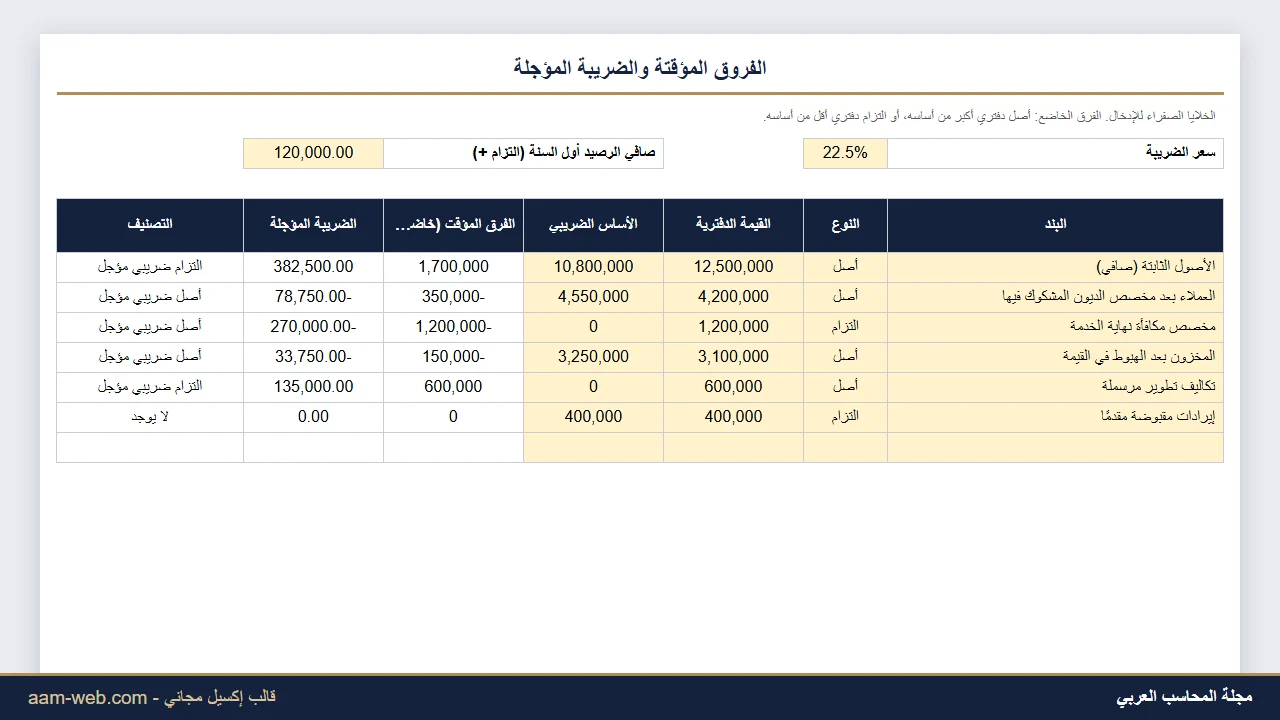1280x720 pixels.
Task: Select book value cell 12,500,000
Action: (733, 267)
